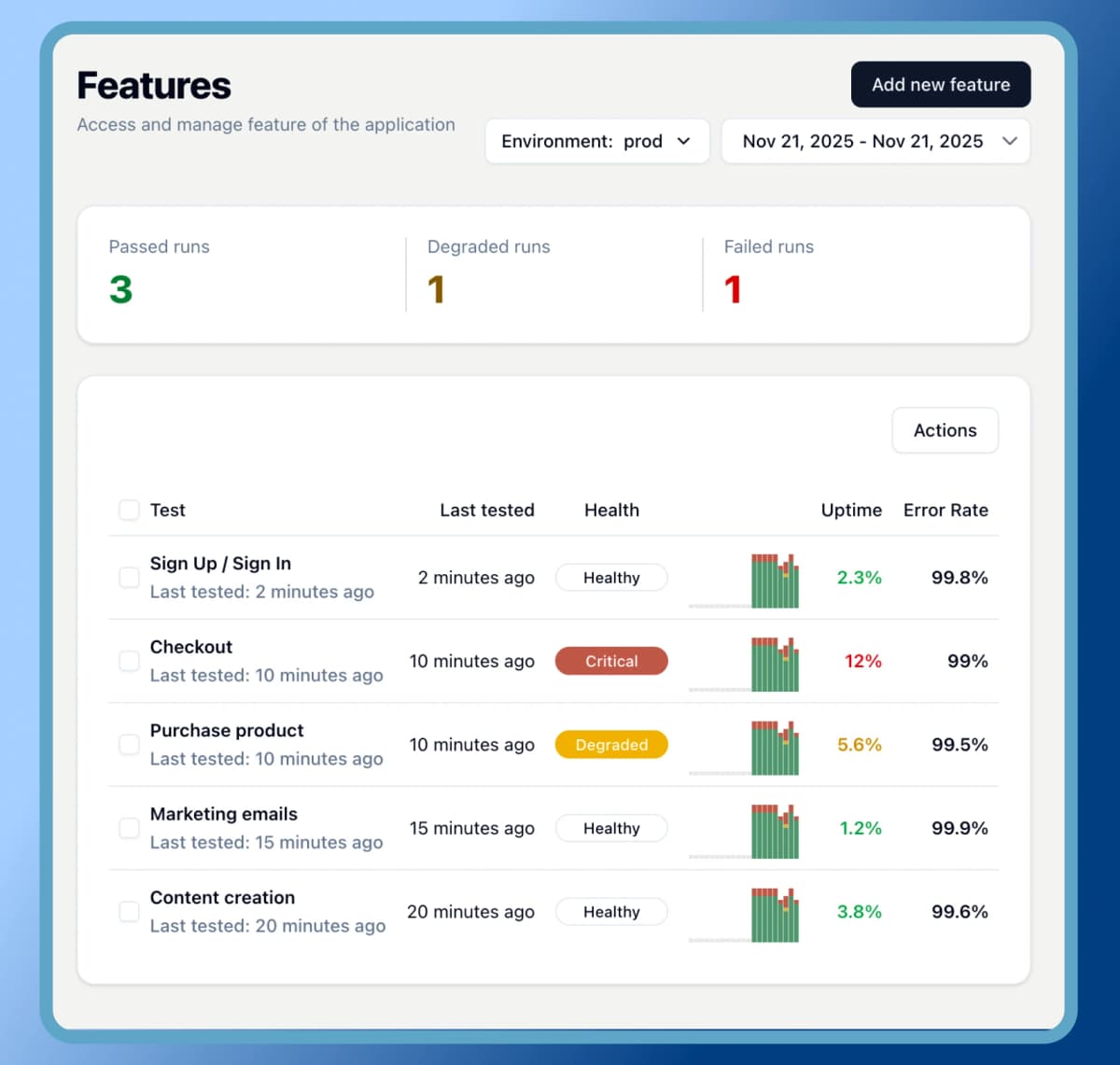Open the Checkout feature details
Image resolution: width=1120 pixels, height=1065 pixels.
point(190,647)
